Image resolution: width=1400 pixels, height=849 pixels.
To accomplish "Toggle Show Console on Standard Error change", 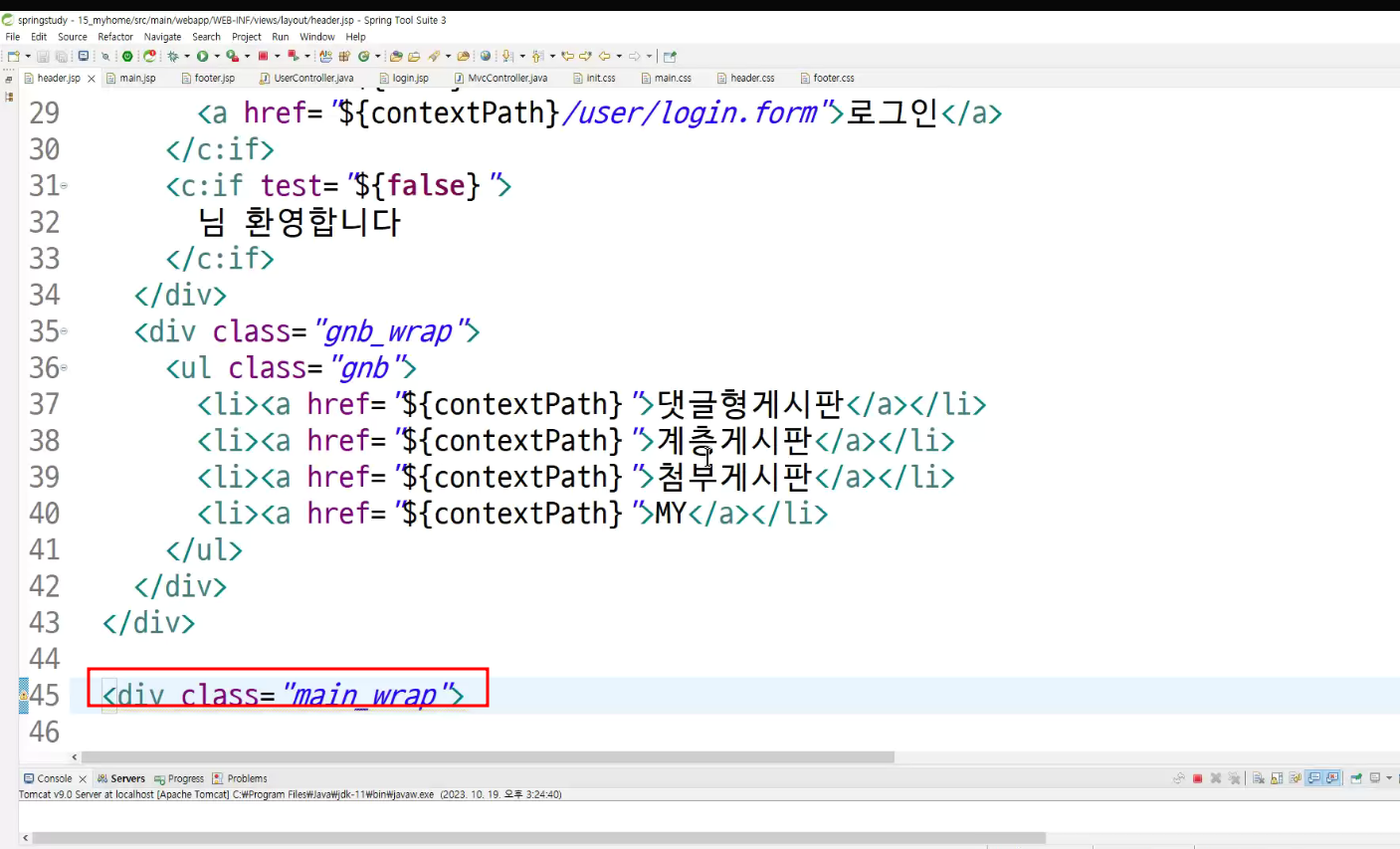I will tap(1331, 778).
